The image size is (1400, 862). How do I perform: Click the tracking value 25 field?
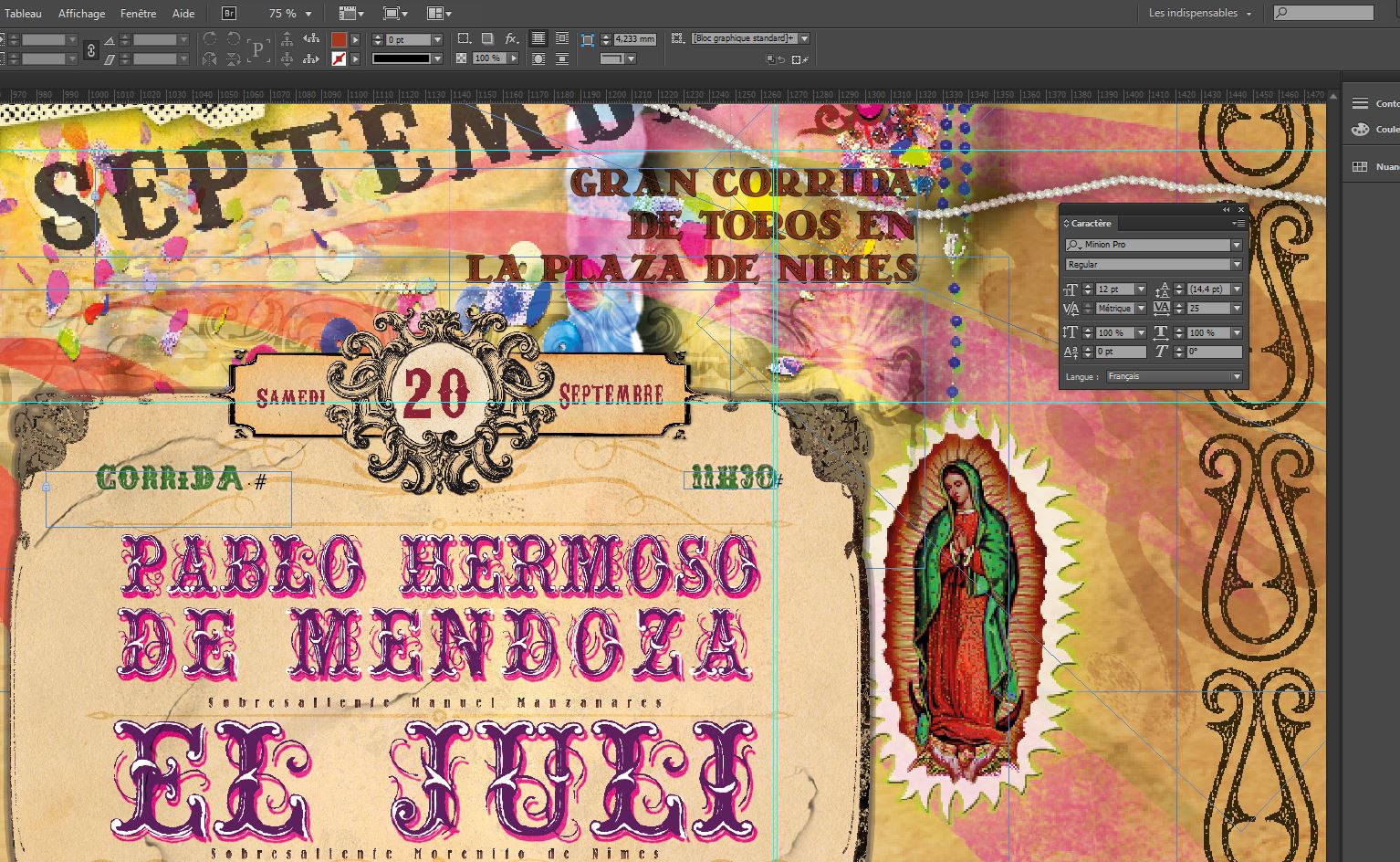pyautogui.click(x=1208, y=309)
